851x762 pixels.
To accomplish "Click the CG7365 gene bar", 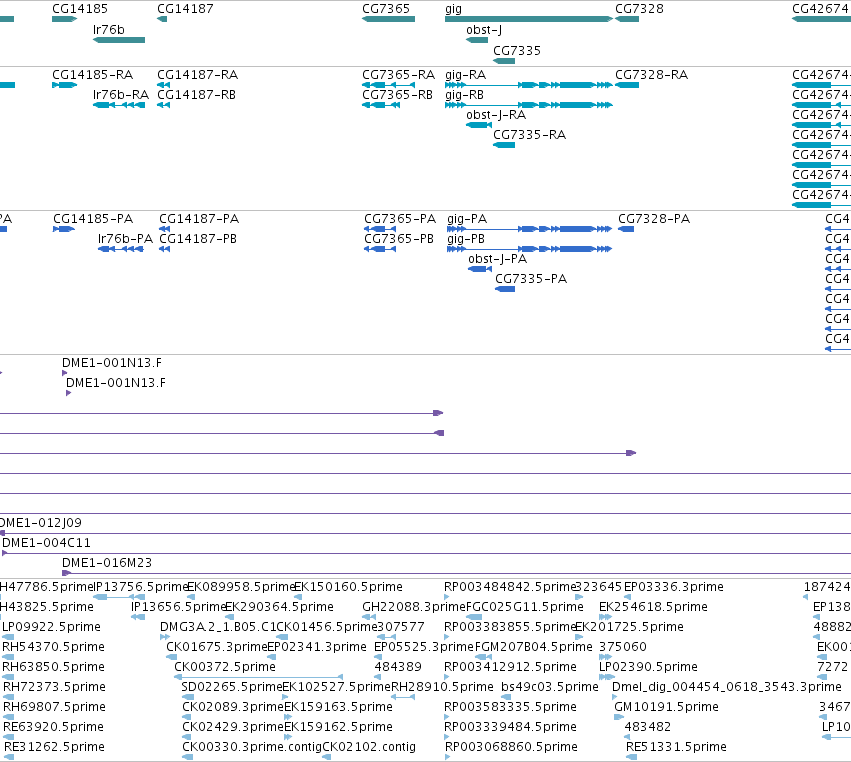I will [388, 19].
